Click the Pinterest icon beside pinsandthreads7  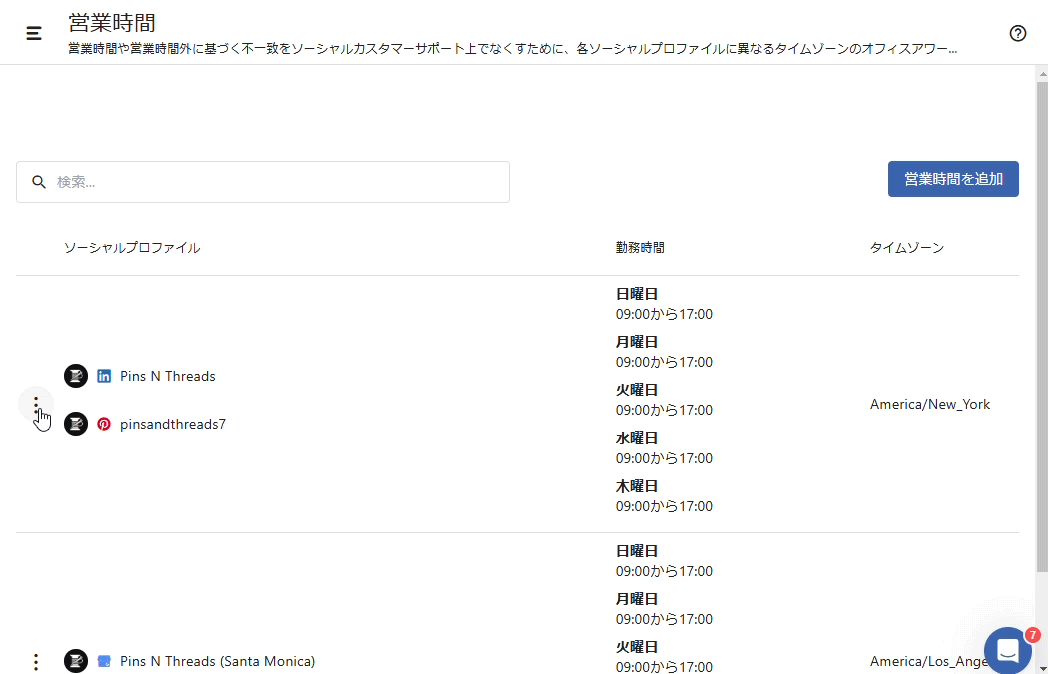pos(104,424)
